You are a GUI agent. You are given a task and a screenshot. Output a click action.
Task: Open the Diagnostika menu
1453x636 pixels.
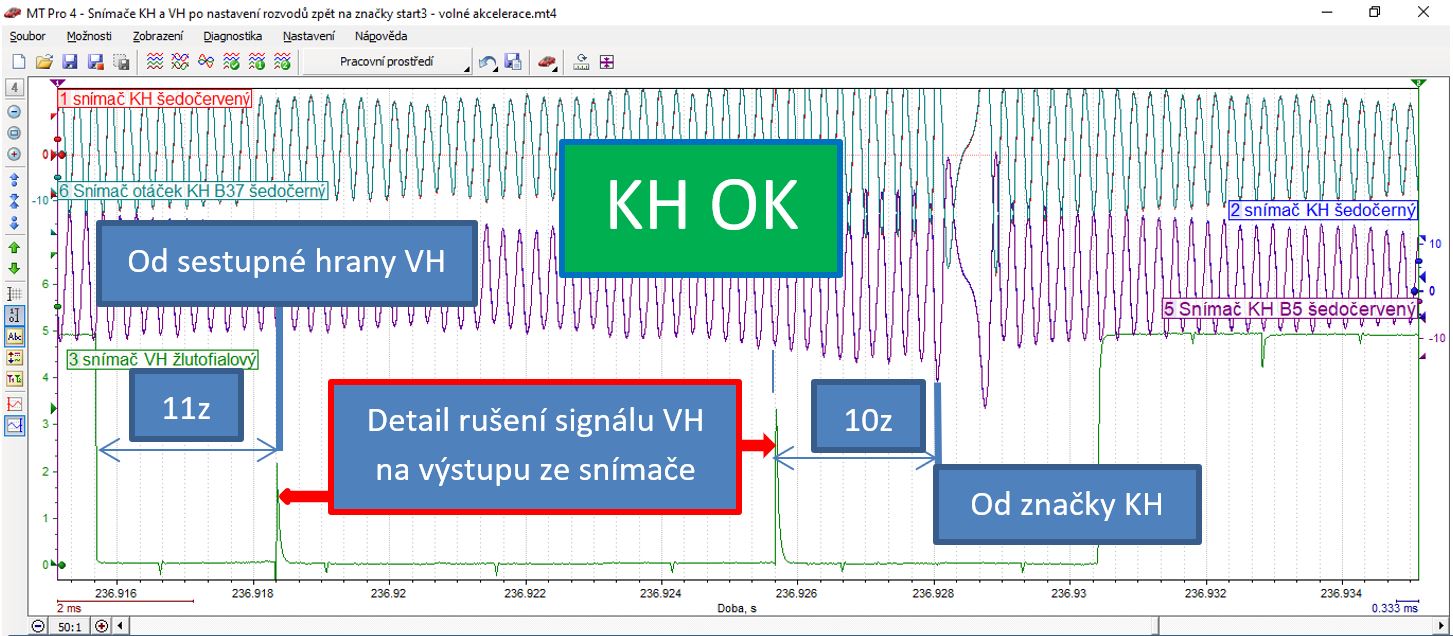pyautogui.click(x=232, y=36)
